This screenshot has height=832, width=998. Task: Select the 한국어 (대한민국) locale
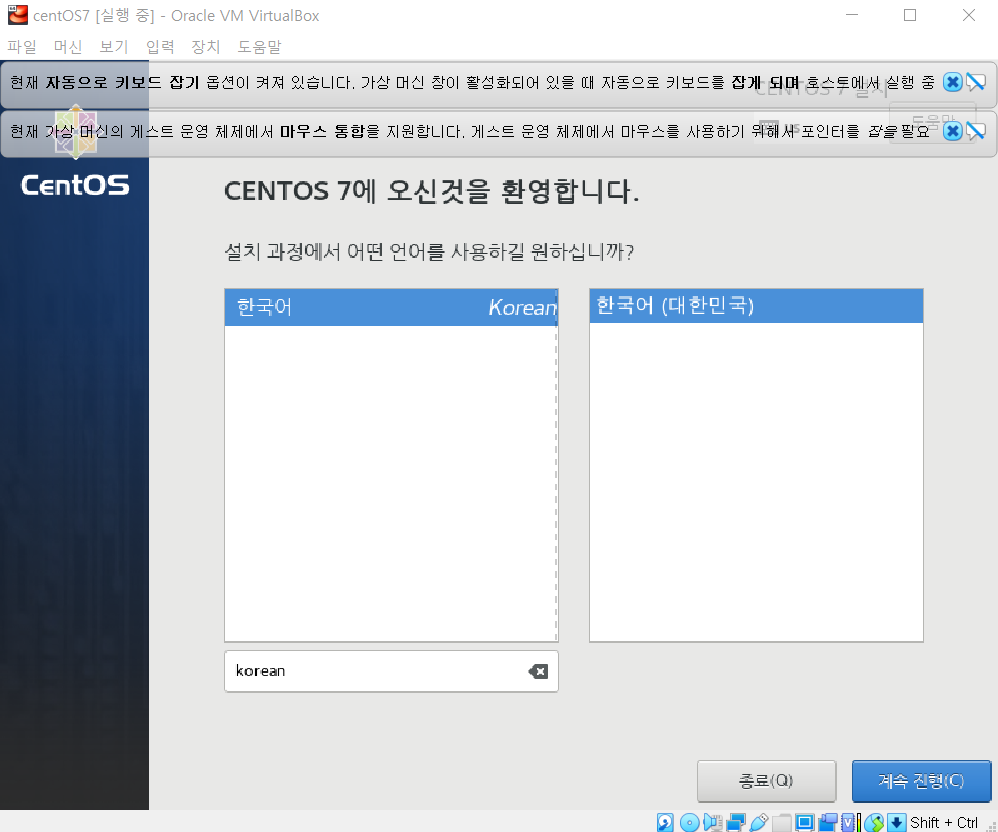756,306
